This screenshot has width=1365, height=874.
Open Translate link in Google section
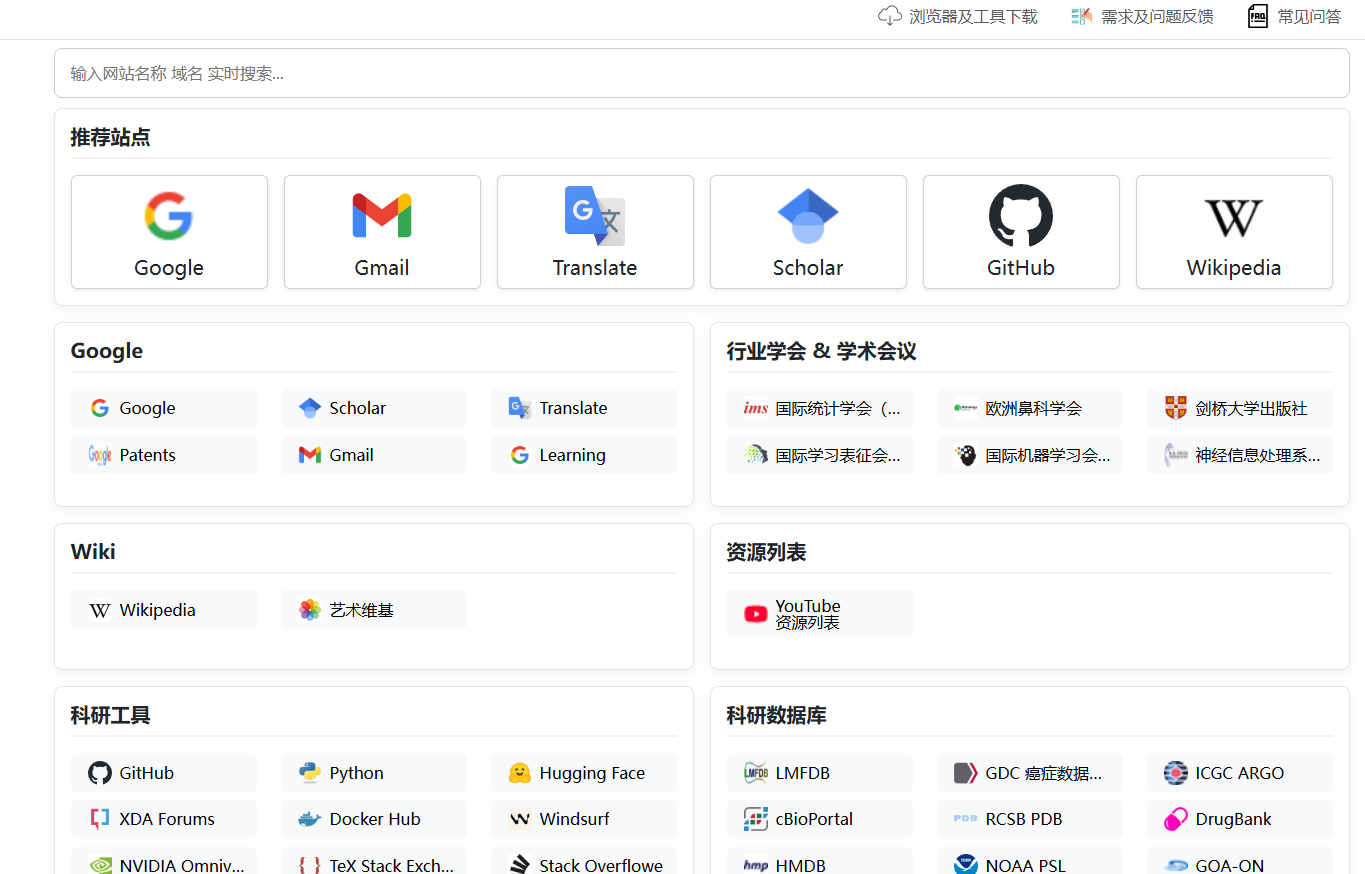(x=584, y=408)
